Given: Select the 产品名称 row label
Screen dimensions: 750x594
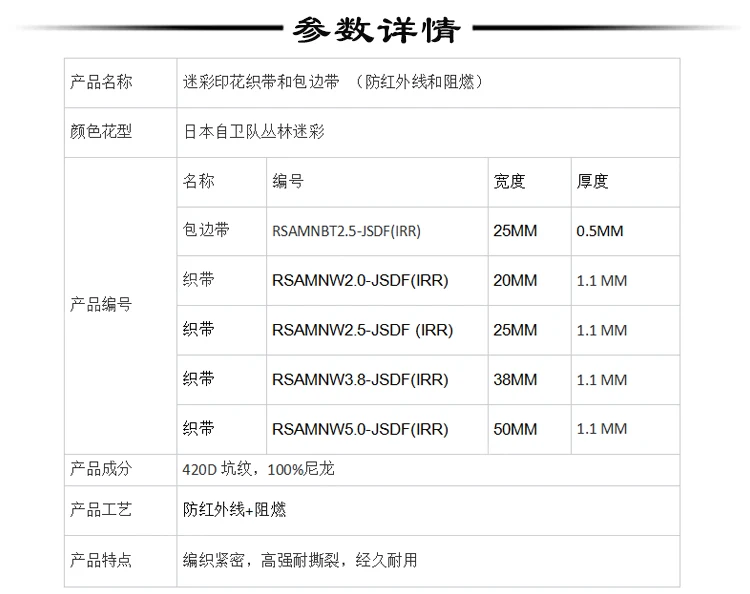Looking at the screenshot, I should 100,82.
